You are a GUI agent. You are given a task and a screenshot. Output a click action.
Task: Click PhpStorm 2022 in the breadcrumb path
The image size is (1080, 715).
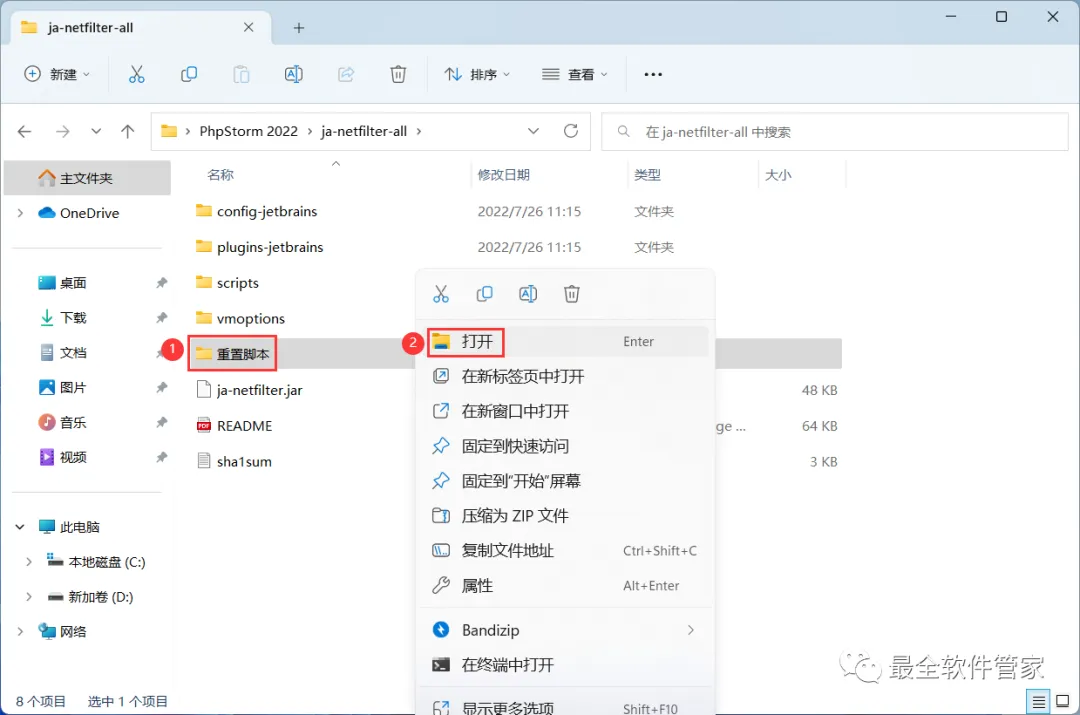[249, 131]
